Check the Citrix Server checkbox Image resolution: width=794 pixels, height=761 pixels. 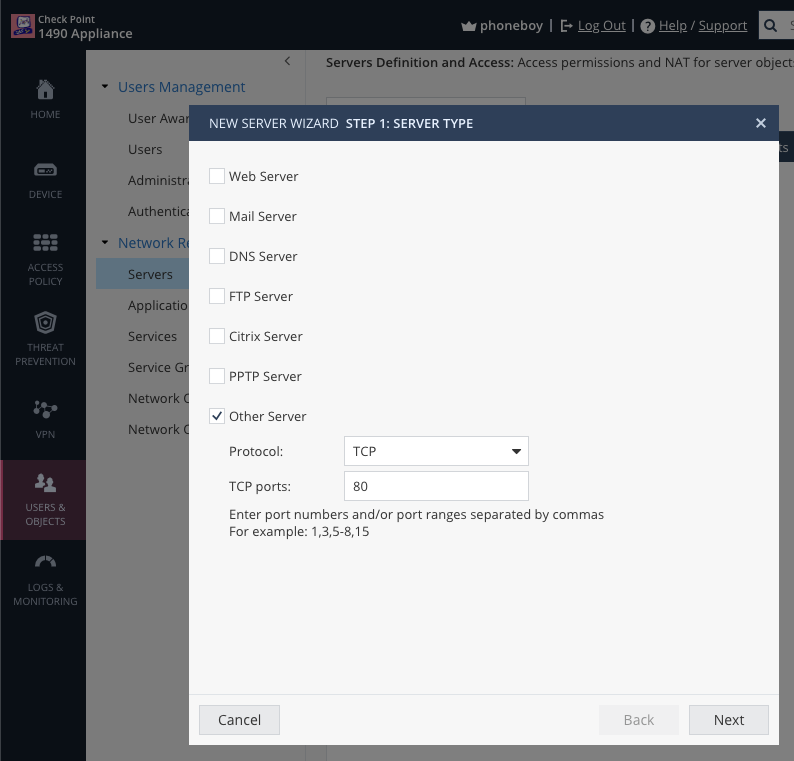pos(217,336)
